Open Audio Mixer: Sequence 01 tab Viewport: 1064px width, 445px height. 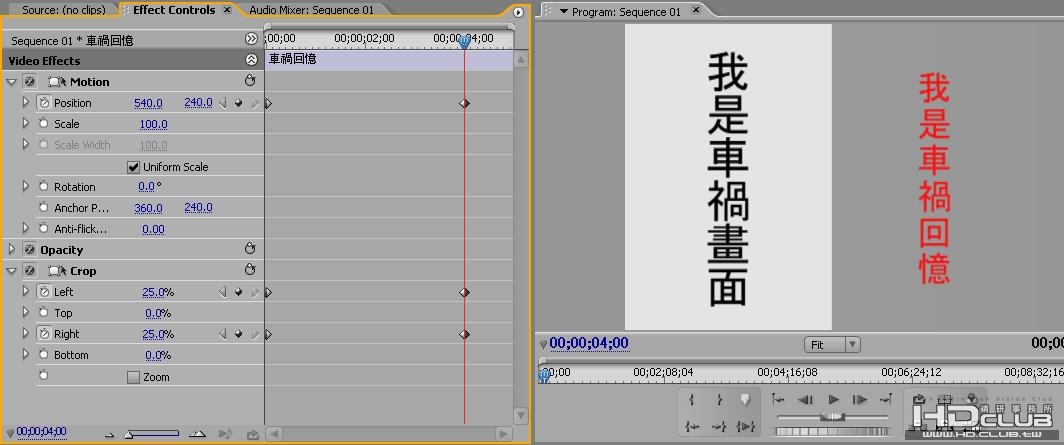click(311, 10)
